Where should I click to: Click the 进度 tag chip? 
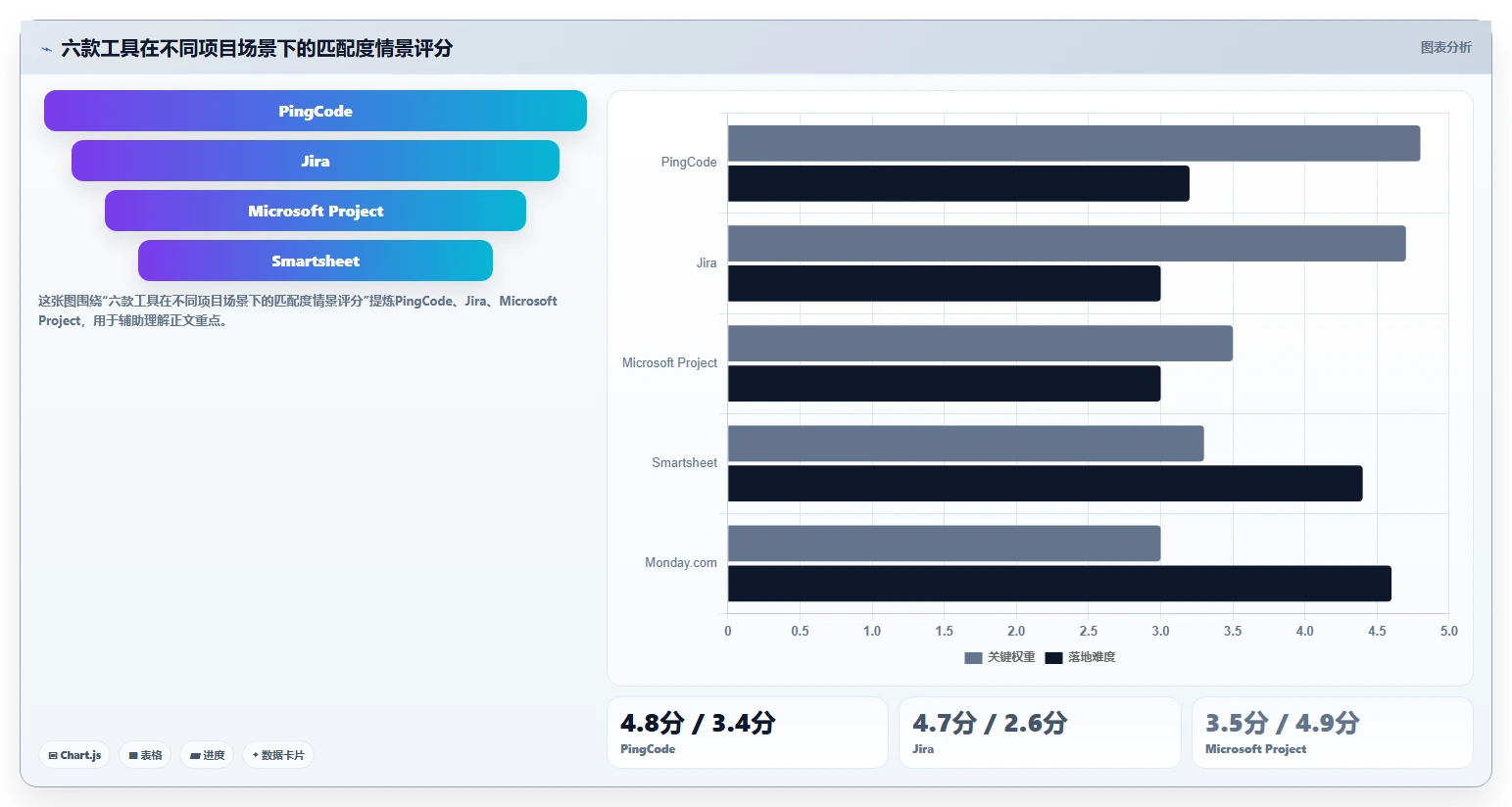click(207, 755)
